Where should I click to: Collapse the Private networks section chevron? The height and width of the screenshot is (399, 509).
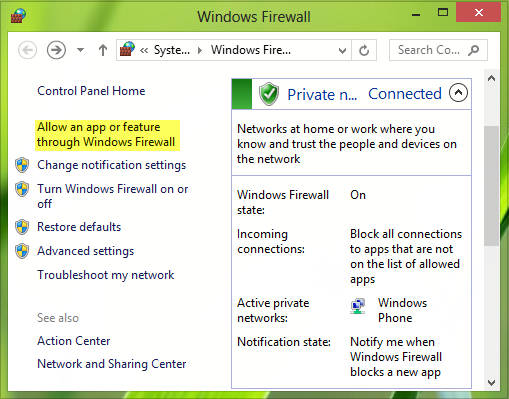point(458,93)
